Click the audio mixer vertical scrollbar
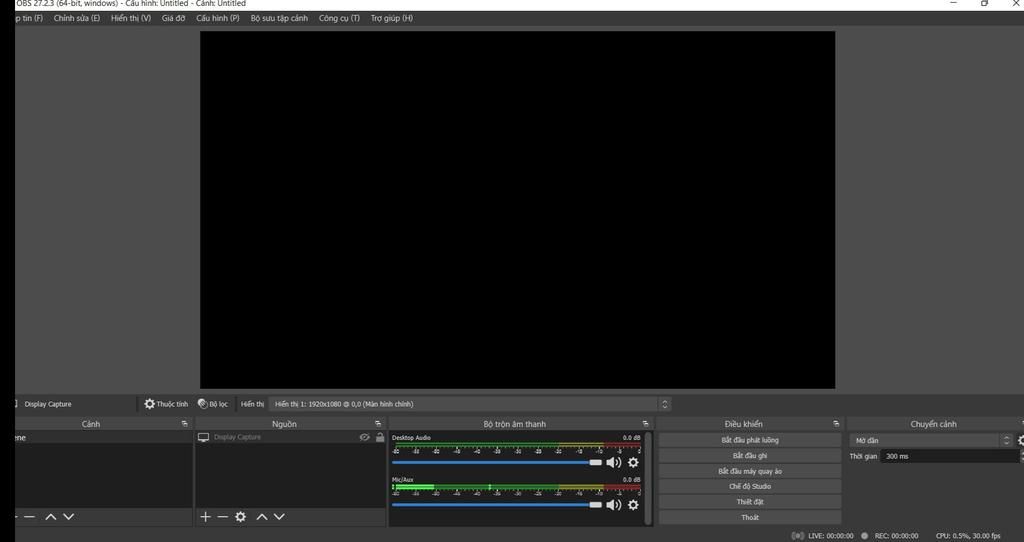The height and width of the screenshot is (542, 1024). click(648, 477)
